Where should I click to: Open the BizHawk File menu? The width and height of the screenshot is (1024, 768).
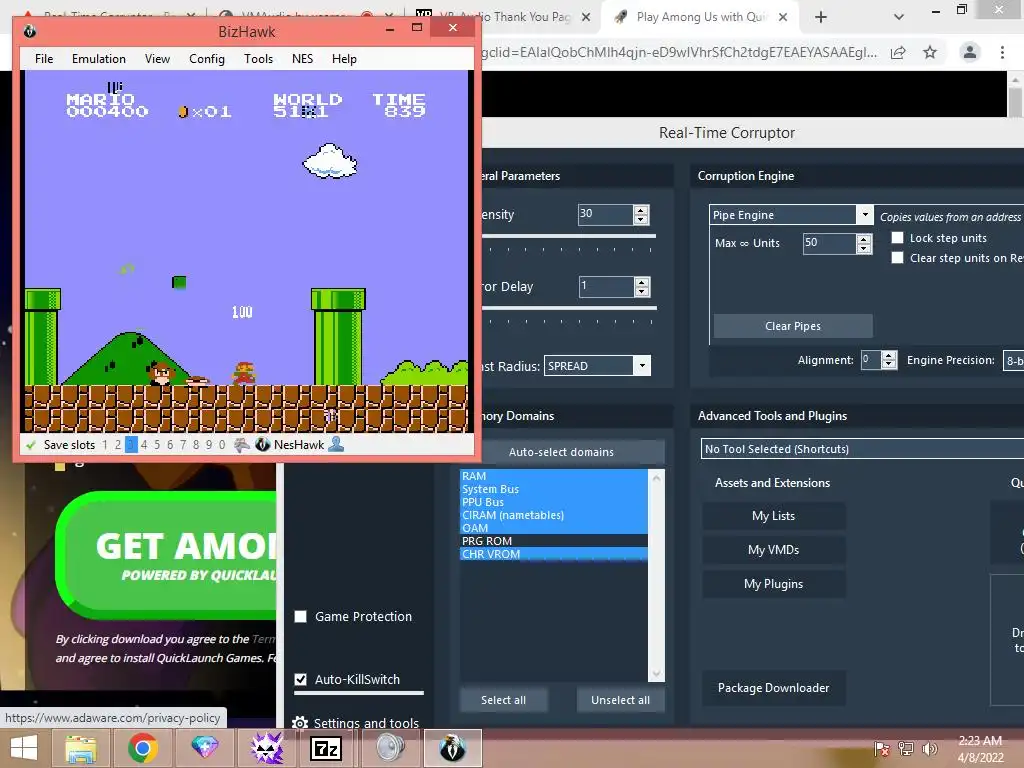click(x=44, y=59)
